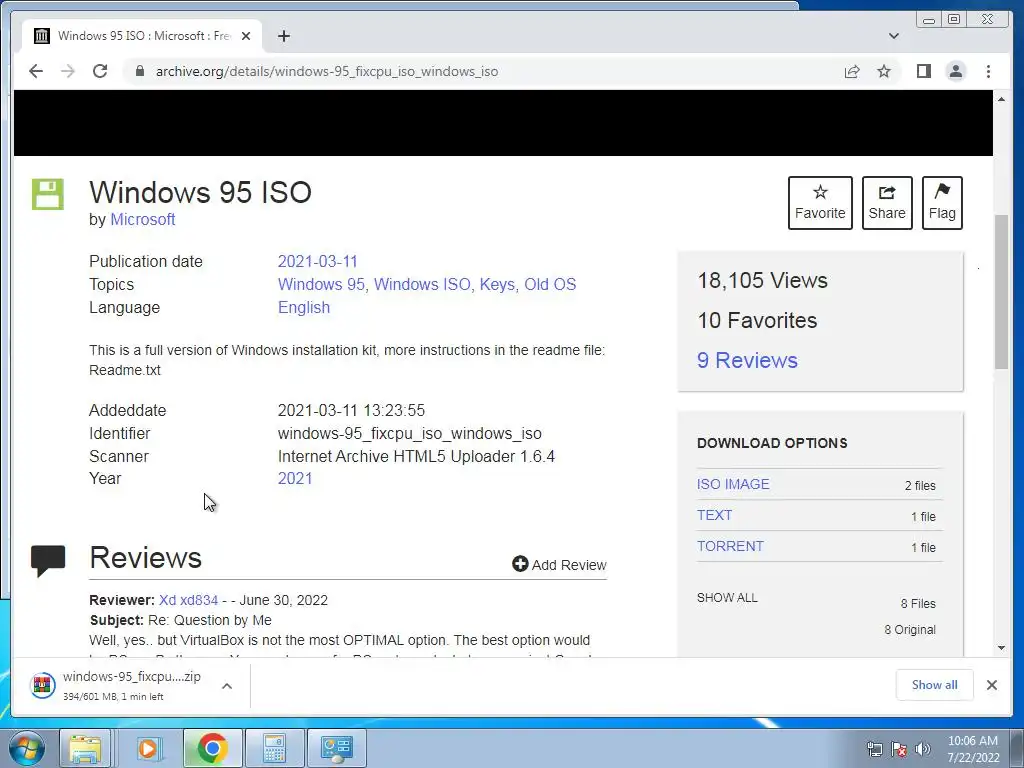Click the 10 Favorites statistic

(757, 320)
